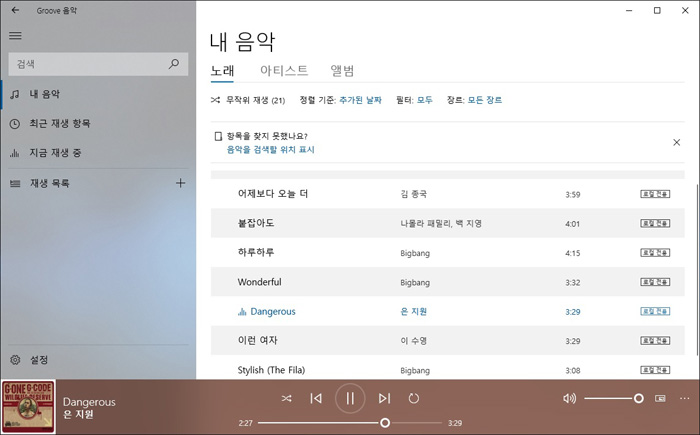
Task: Open 지금 재생 중 in sidebar
Action: point(98,153)
